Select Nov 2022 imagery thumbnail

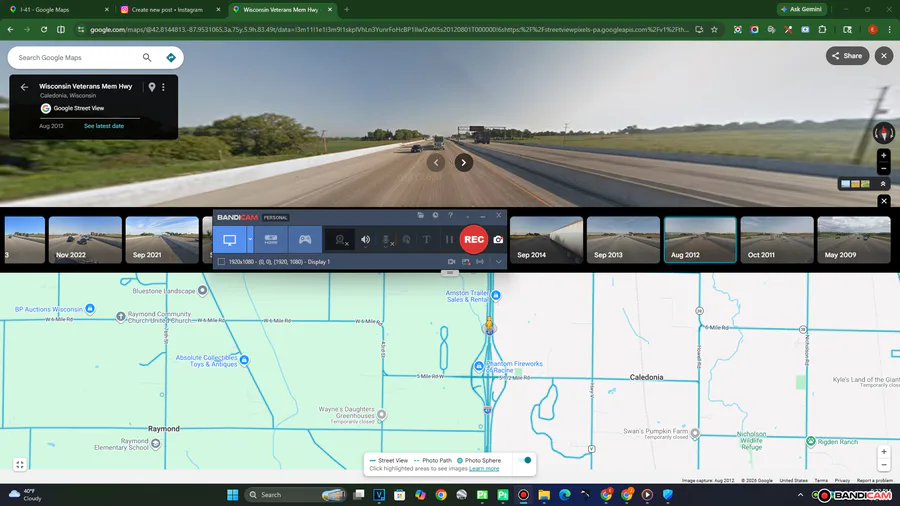86,240
